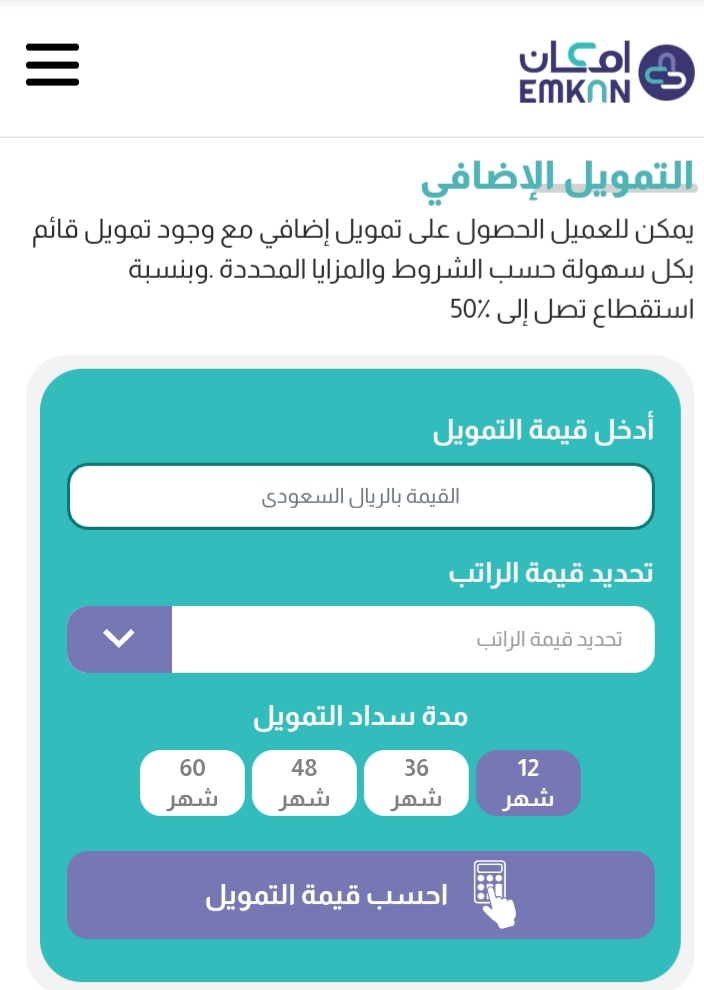Click the التمويل الإضافي page heading
The image size is (704, 990).
(558, 179)
